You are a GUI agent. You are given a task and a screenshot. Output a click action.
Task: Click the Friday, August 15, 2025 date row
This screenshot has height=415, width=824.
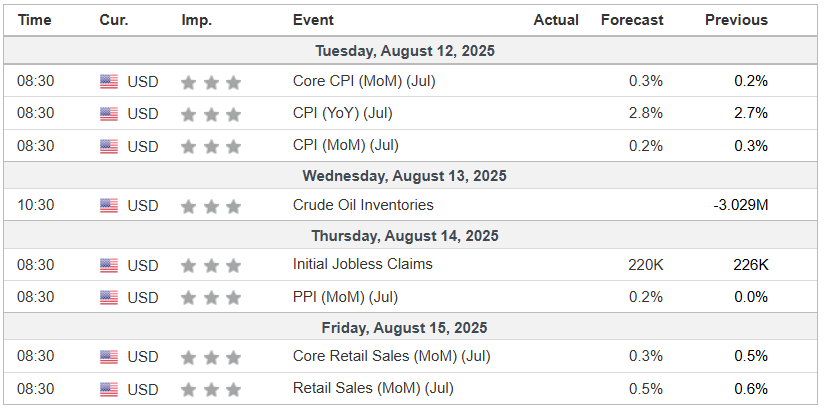pos(405,327)
